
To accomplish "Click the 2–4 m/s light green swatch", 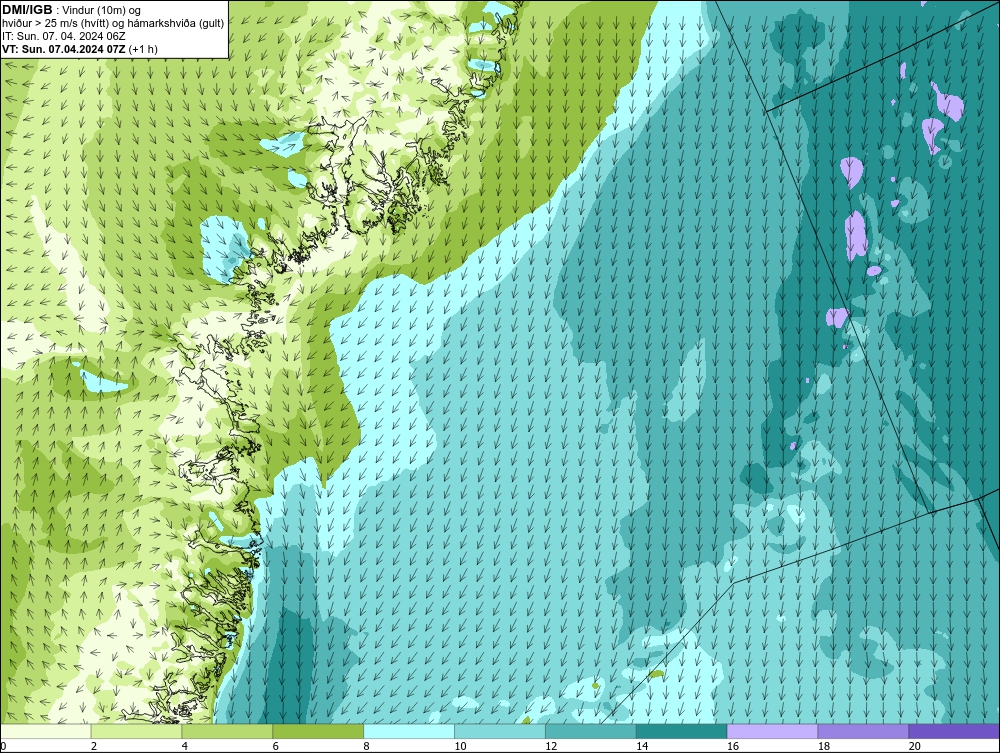I will point(136,731).
